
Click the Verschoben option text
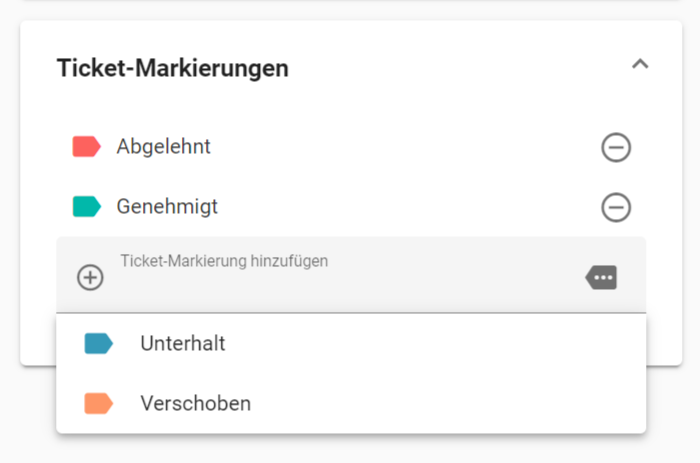pos(196,404)
